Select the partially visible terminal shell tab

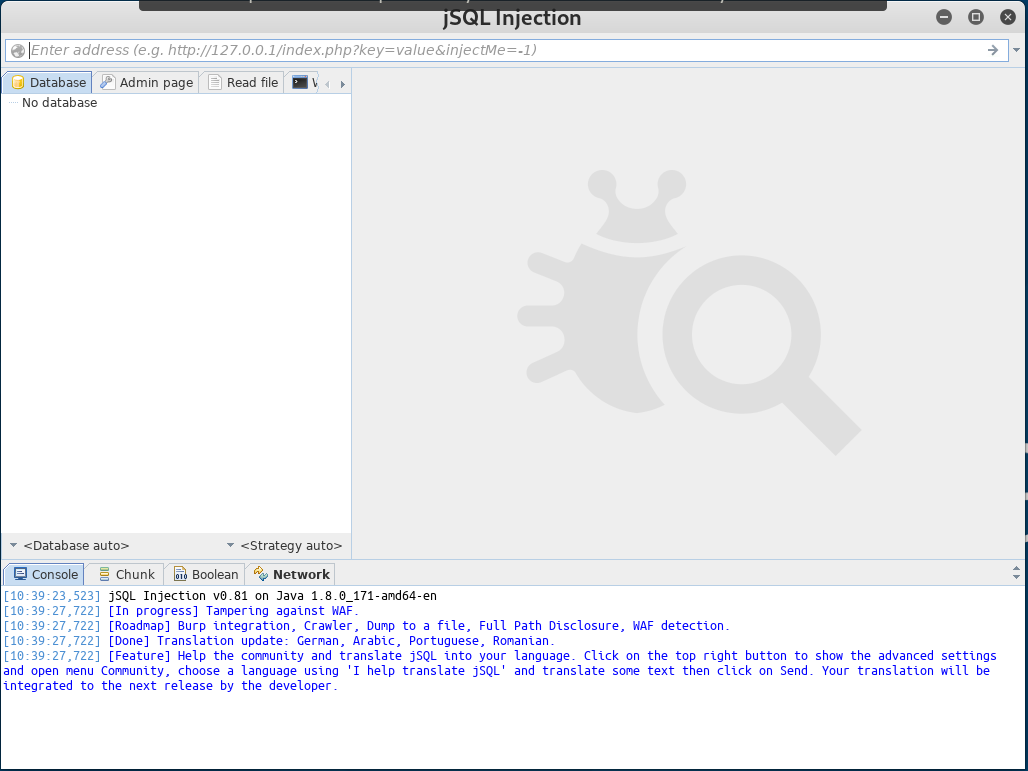302,83
